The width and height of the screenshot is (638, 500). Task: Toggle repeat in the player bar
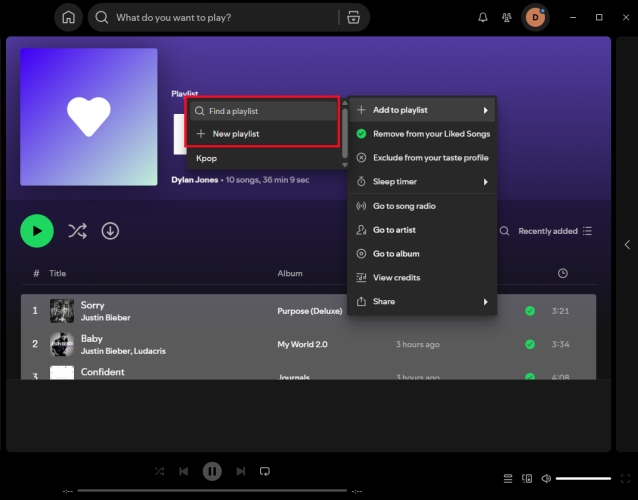(x=264, y=472)
